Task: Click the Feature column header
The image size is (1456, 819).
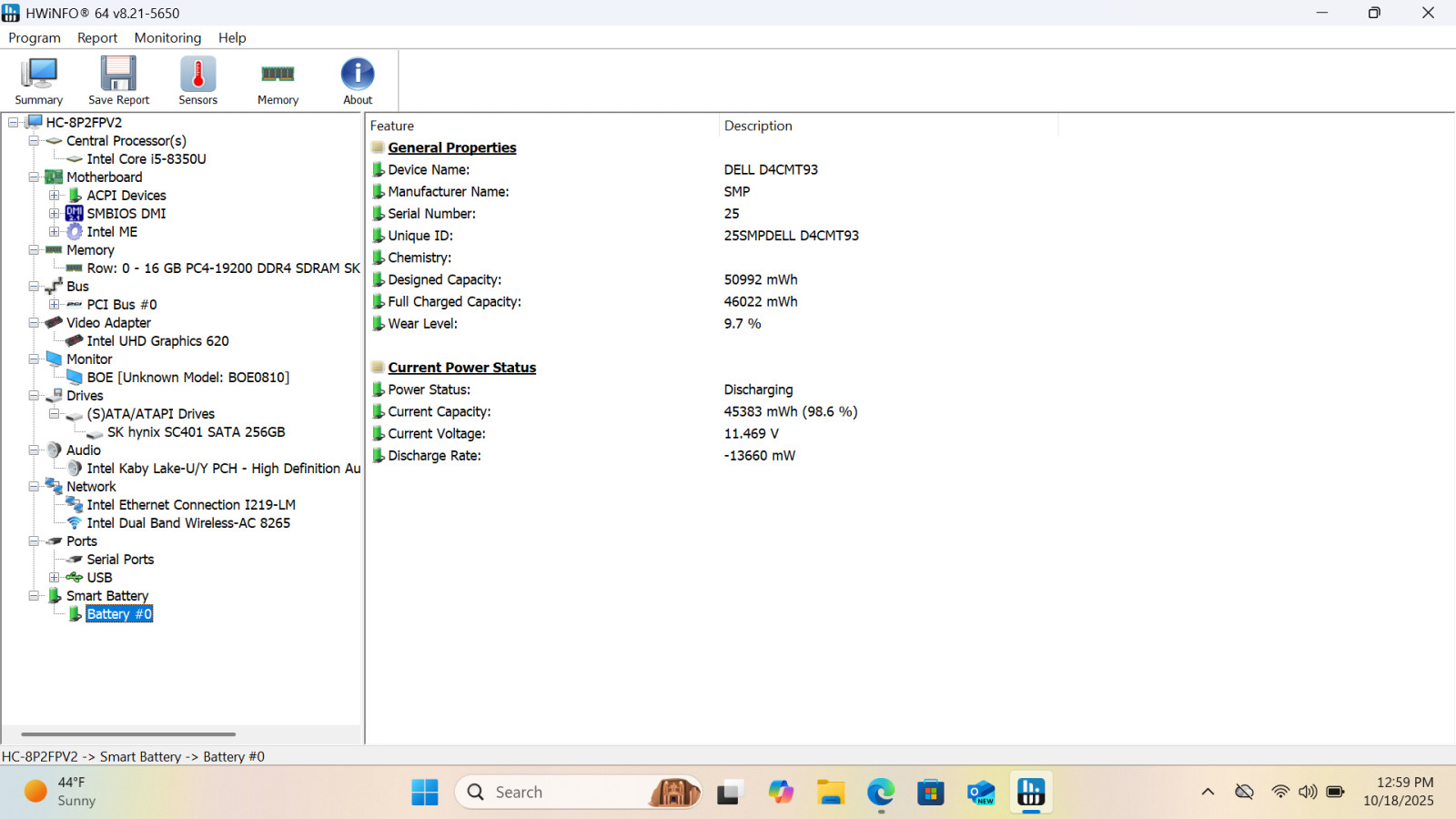Action: coord(542,126)
